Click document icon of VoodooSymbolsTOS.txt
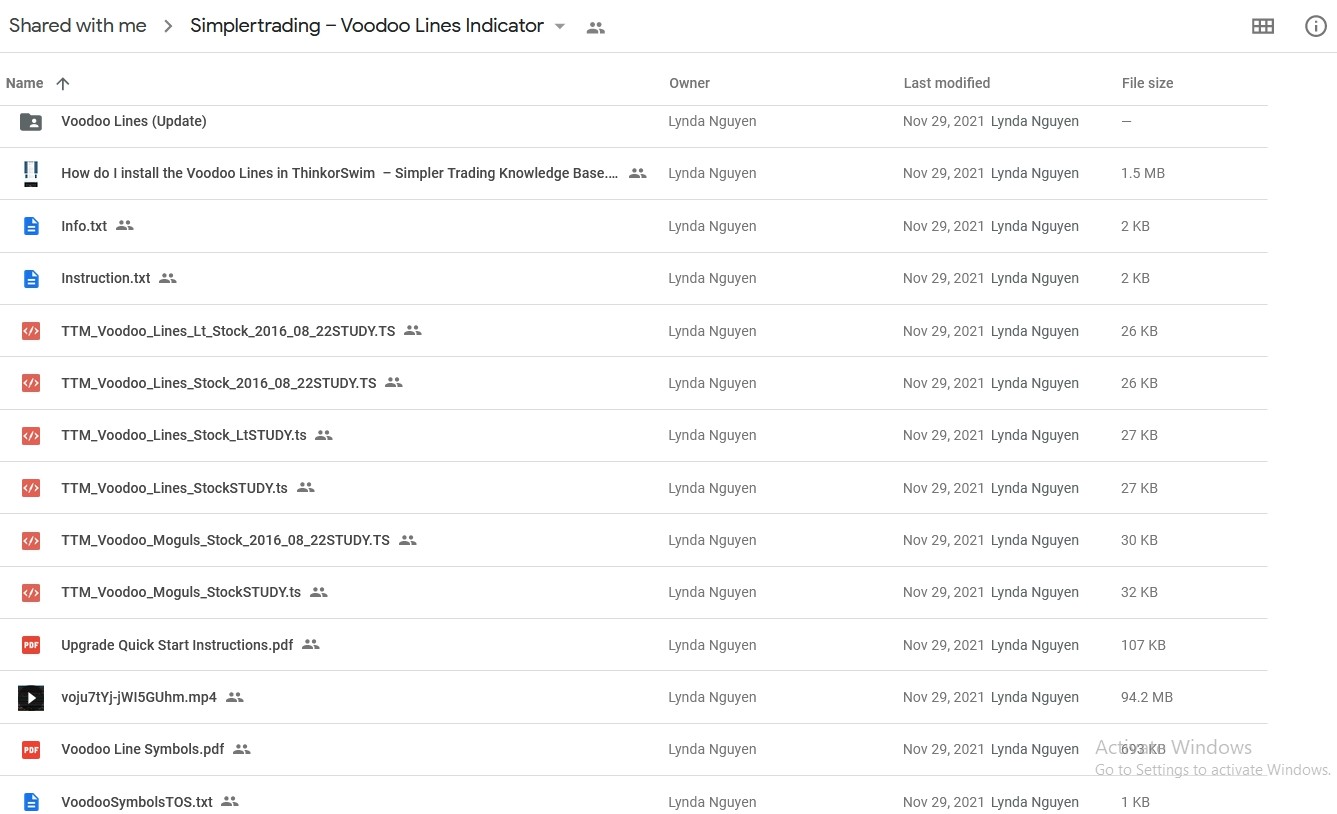Image resolution: width=1337 pixels, height=814 pixels. (x=31, y=802)
